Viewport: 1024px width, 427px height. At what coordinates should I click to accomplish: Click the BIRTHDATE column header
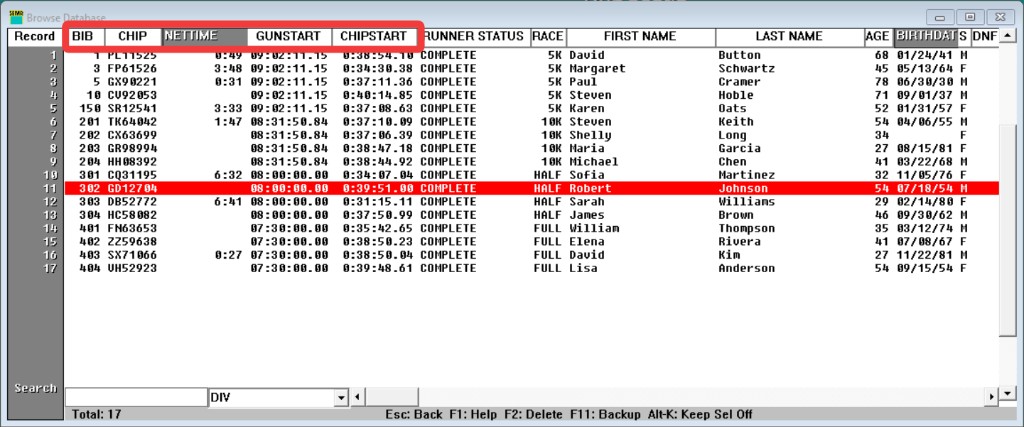[927, 37]
